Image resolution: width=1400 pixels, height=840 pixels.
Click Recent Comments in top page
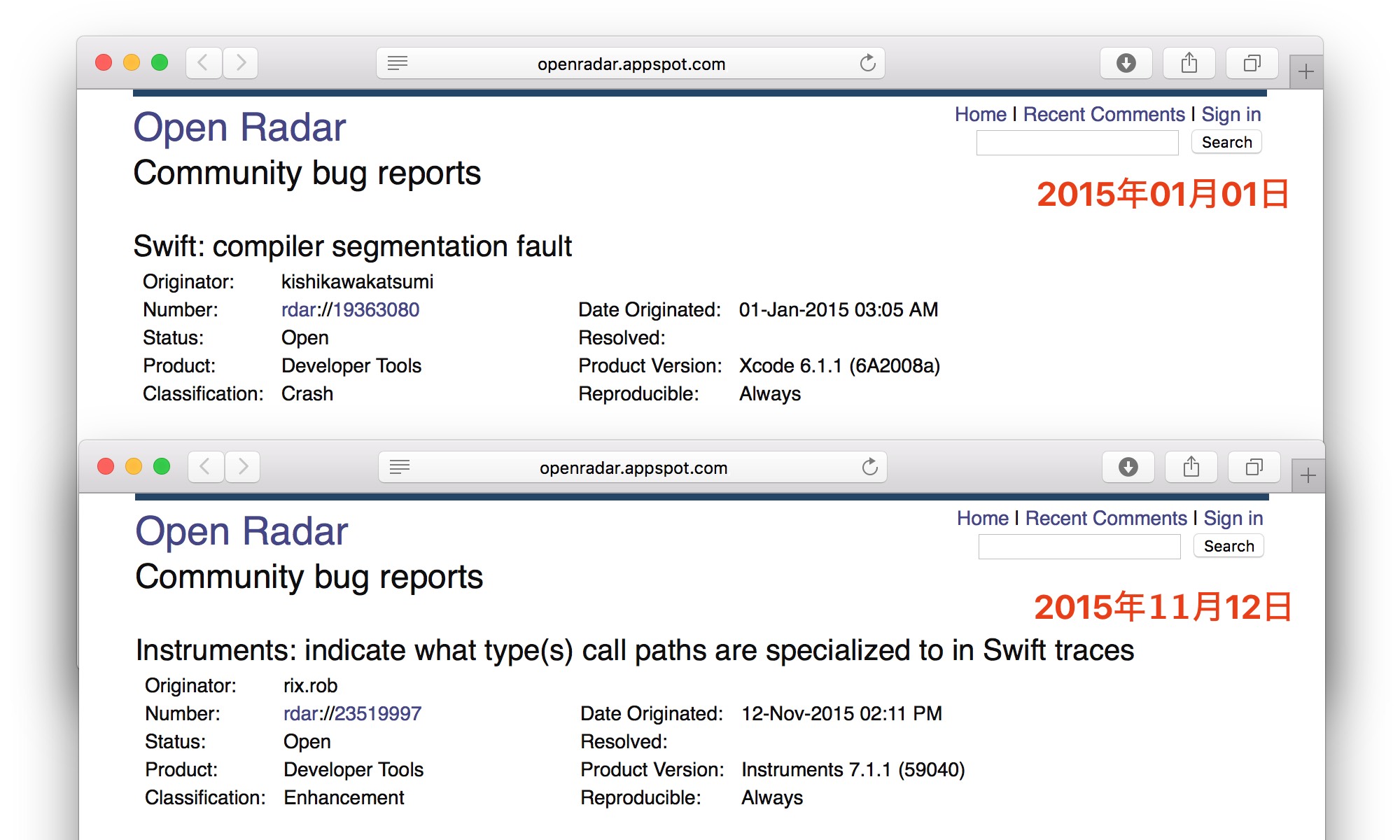(x=1104, y=114)
